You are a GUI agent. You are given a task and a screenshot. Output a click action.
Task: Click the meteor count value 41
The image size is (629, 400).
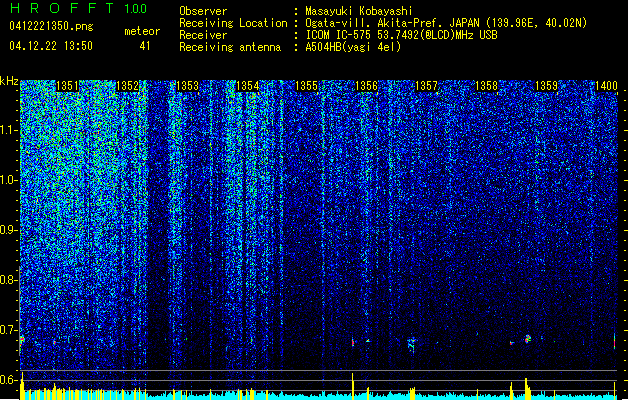(145, 46)
